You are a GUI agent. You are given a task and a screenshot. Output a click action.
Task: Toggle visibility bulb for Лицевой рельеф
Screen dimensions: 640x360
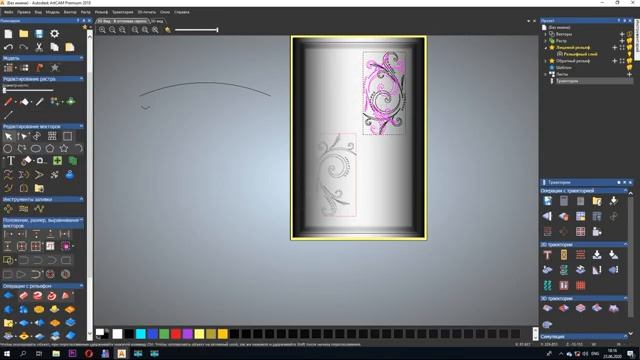(629, 48)
